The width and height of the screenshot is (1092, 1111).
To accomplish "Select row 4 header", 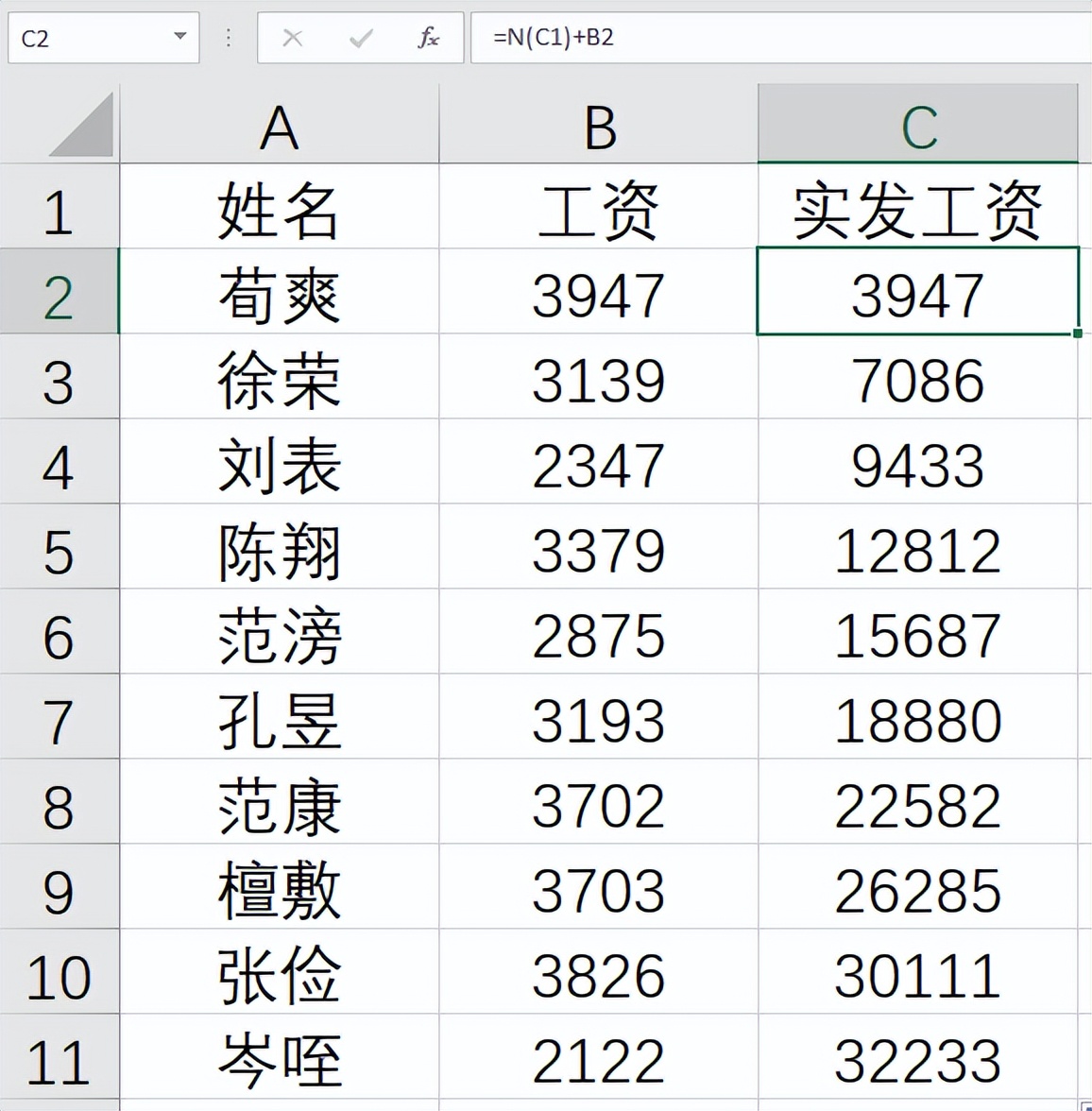I will [60, 461].
